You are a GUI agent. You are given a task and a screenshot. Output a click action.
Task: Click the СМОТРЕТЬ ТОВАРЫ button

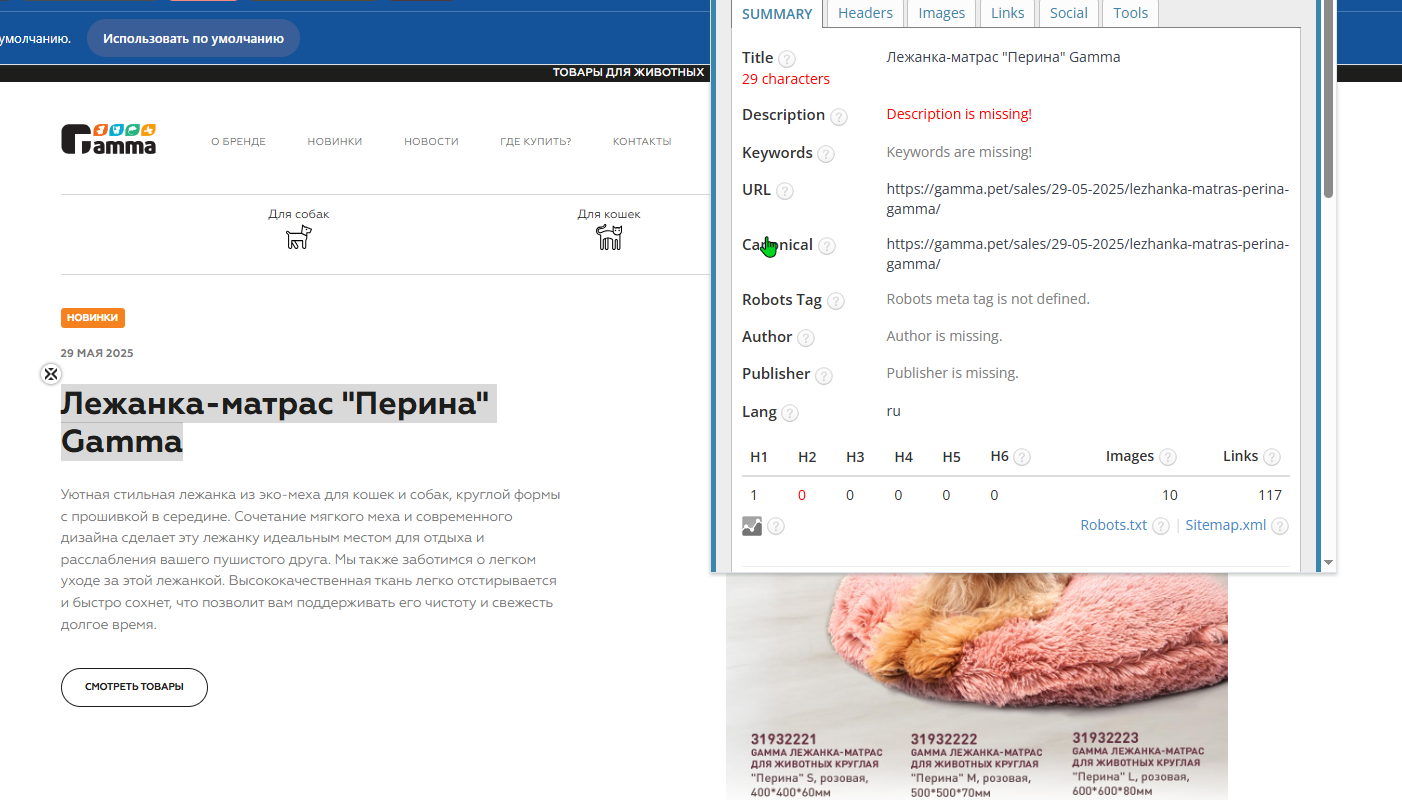click(x=134, y=687)
